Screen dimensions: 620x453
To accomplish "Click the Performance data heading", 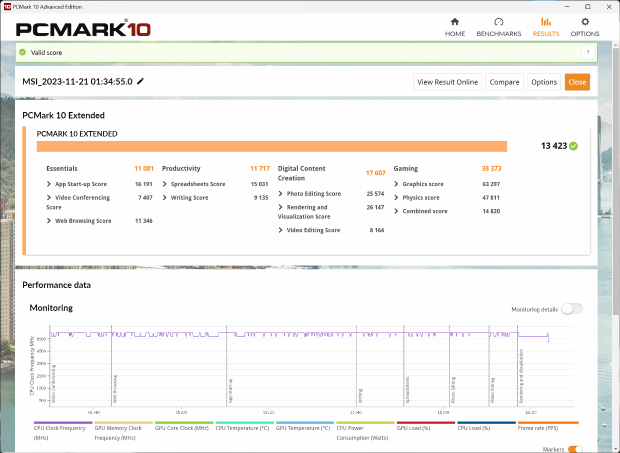I will point(57,285).
